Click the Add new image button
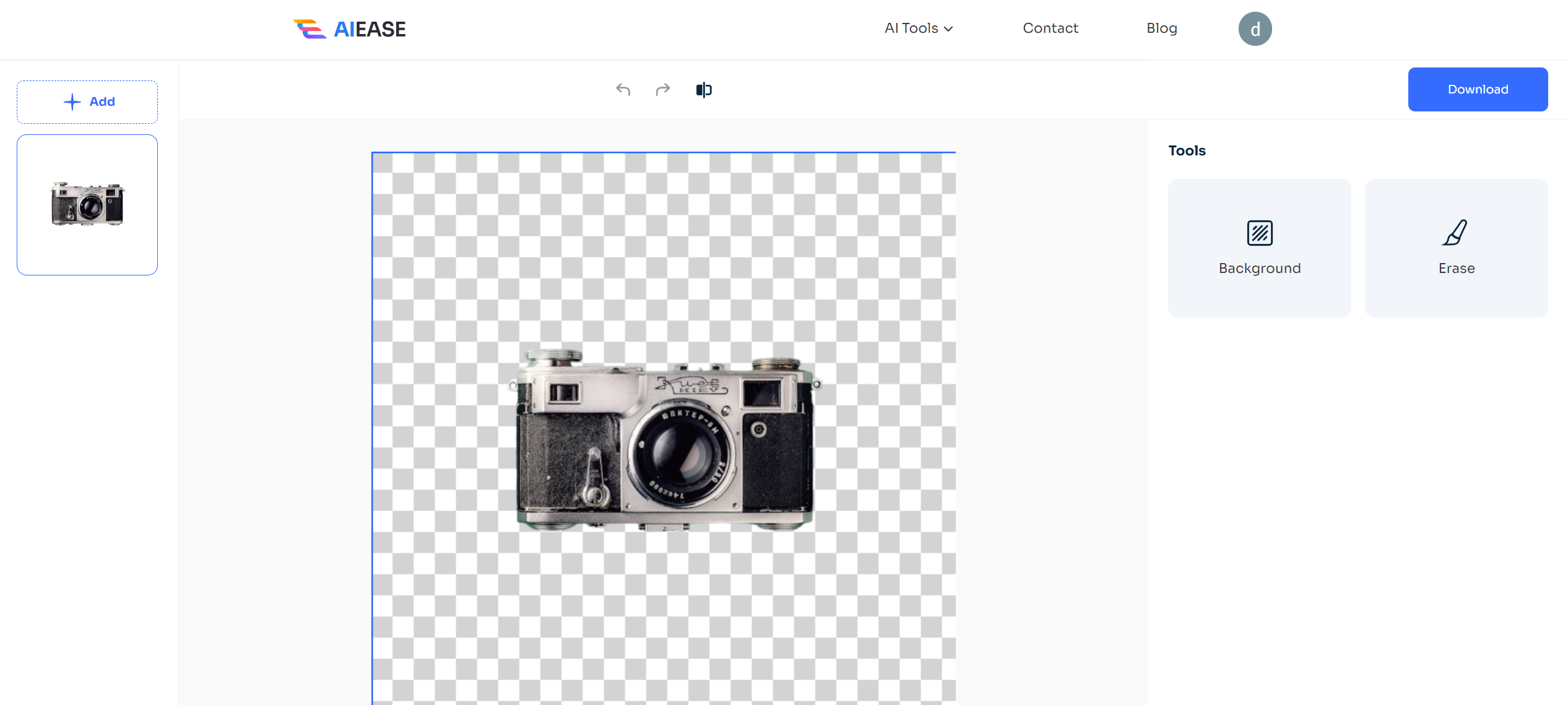Image resolution: width=1568 pixels, height=705 pixels. [x=87, y=100]
